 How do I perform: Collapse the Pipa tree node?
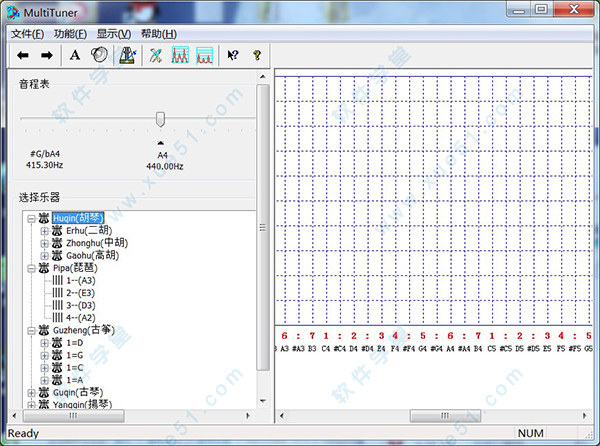coord(31,269)
